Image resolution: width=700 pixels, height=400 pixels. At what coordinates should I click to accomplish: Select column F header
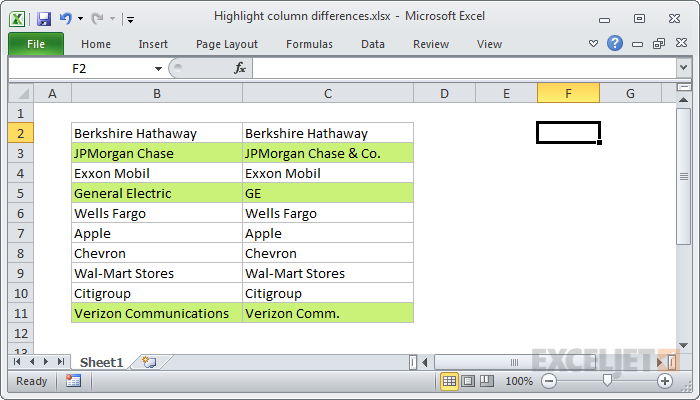pos(568,93)
